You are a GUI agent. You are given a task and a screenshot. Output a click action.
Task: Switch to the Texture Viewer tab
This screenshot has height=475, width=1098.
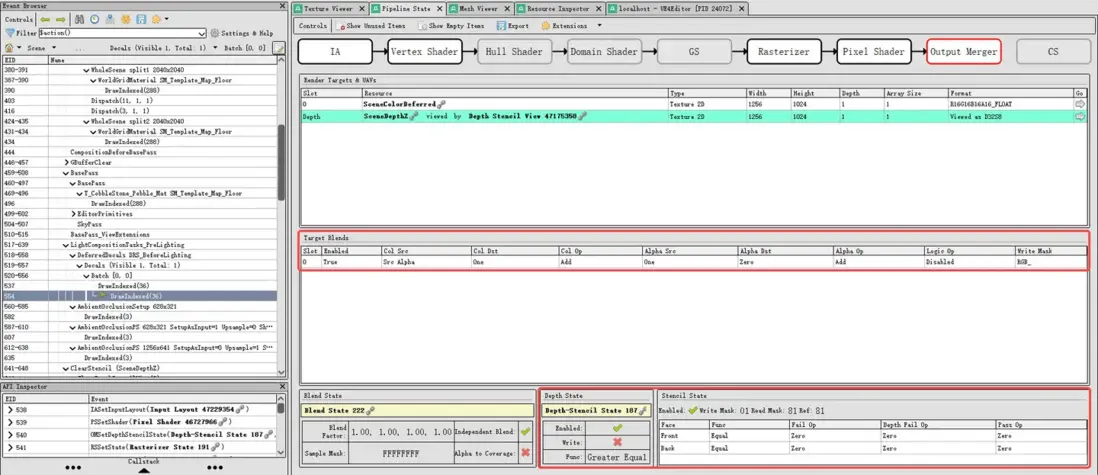pyautogui.click(x=329, y=7)
